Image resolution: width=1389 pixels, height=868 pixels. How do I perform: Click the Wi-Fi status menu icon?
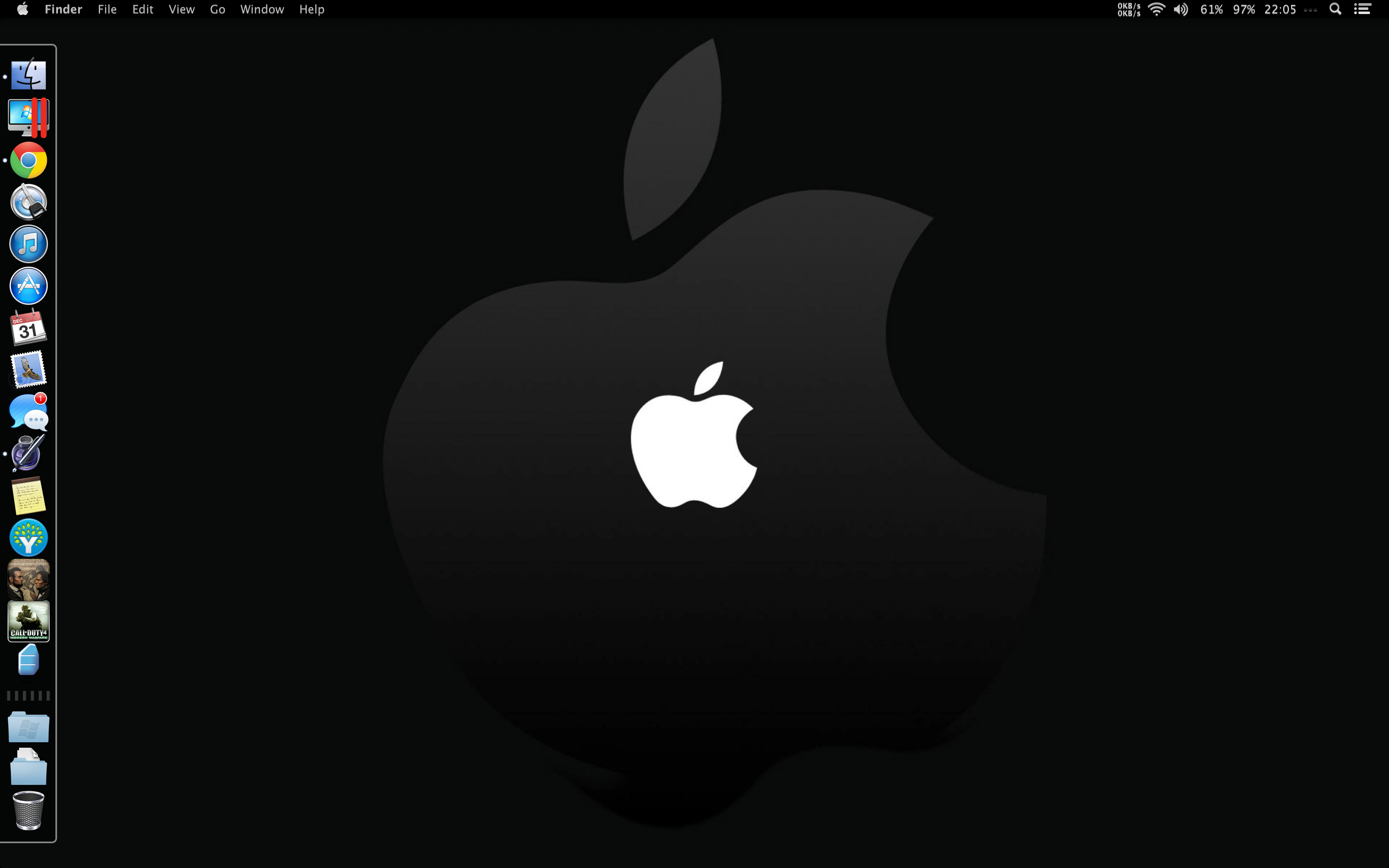pos(1156,9)
